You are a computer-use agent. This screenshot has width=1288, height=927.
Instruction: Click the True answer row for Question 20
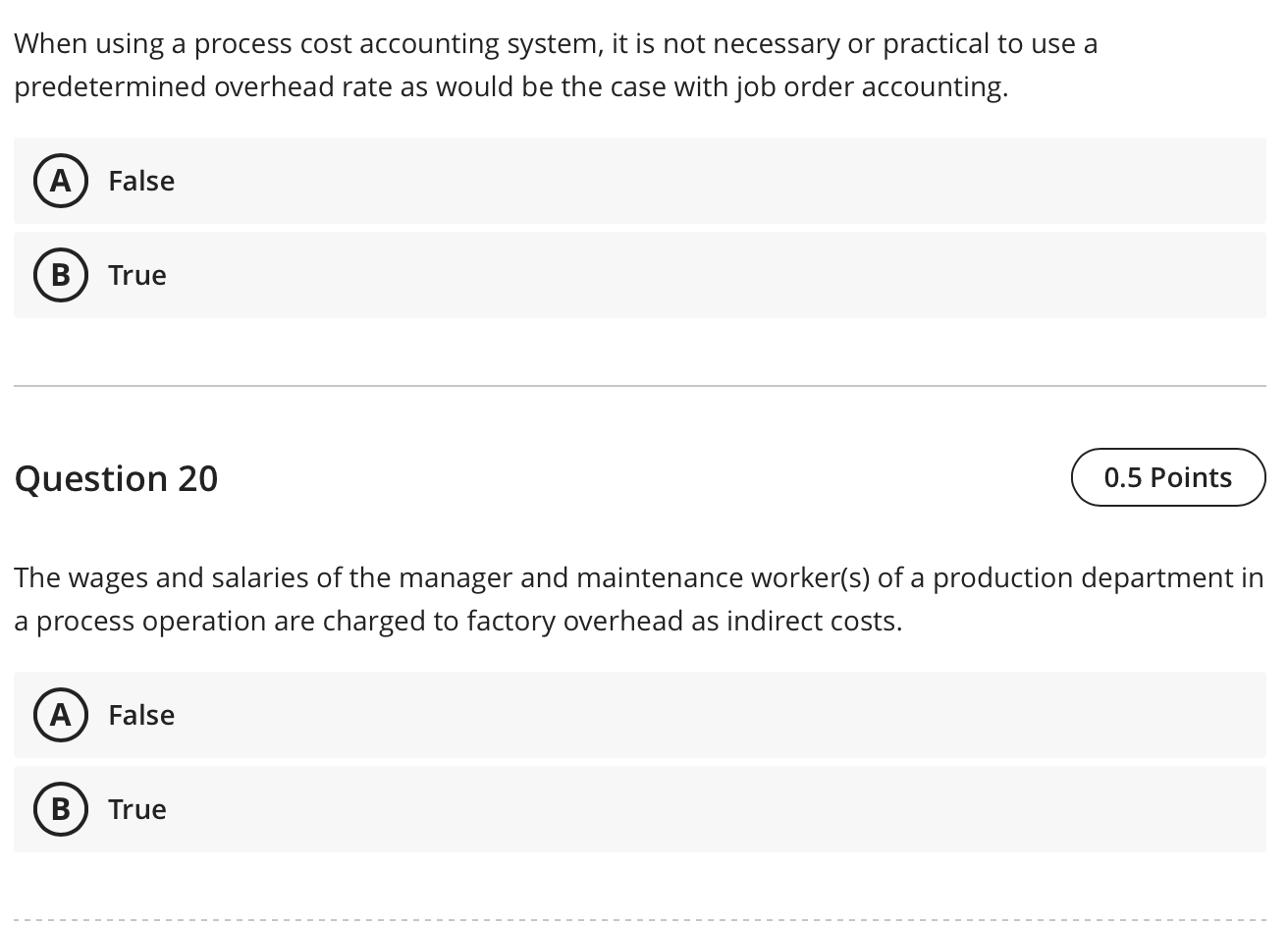click(638, 809)
